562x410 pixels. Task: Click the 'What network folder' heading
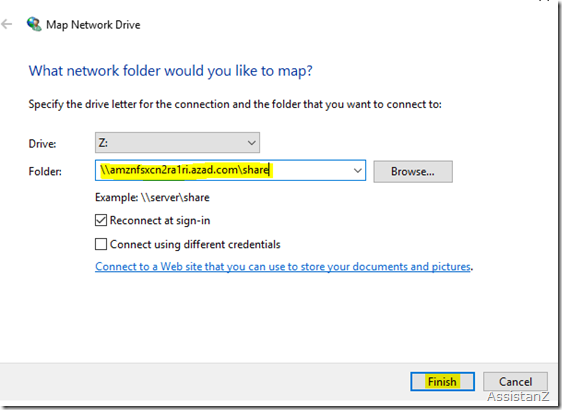pos(171,71)
